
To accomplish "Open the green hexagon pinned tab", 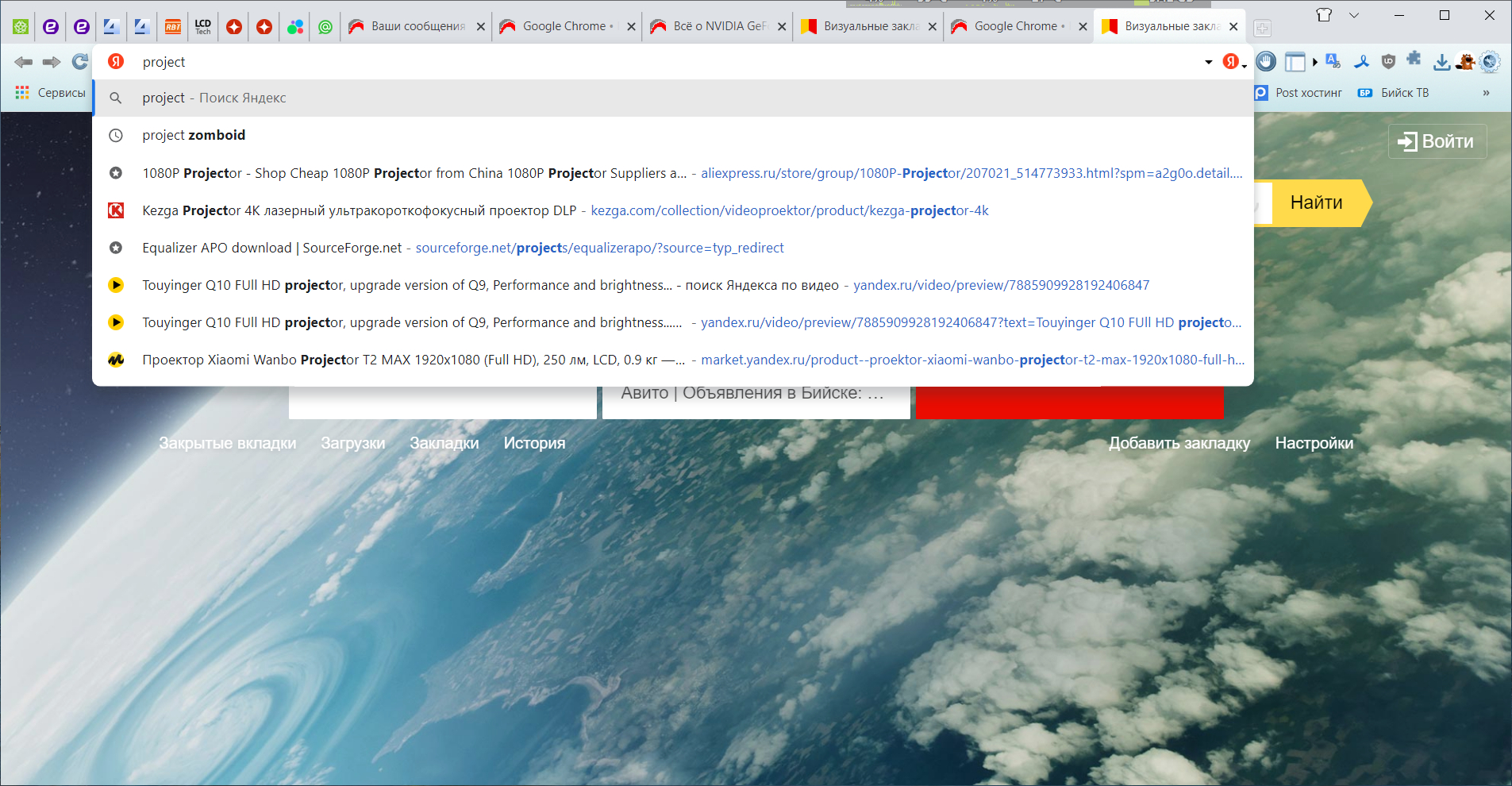I will 21,27.
